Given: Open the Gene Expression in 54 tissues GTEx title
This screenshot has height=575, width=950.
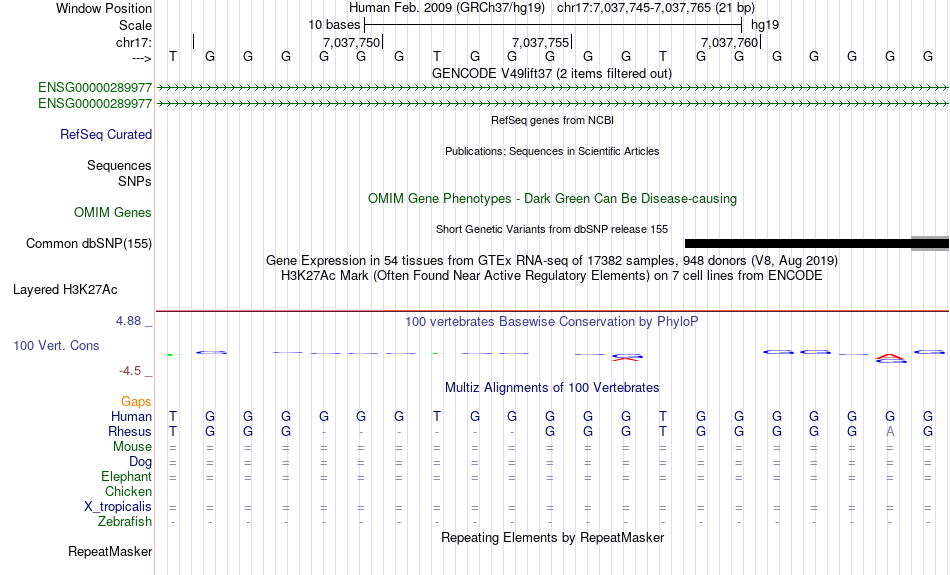Looking at the screenshot, I should 552,261.
